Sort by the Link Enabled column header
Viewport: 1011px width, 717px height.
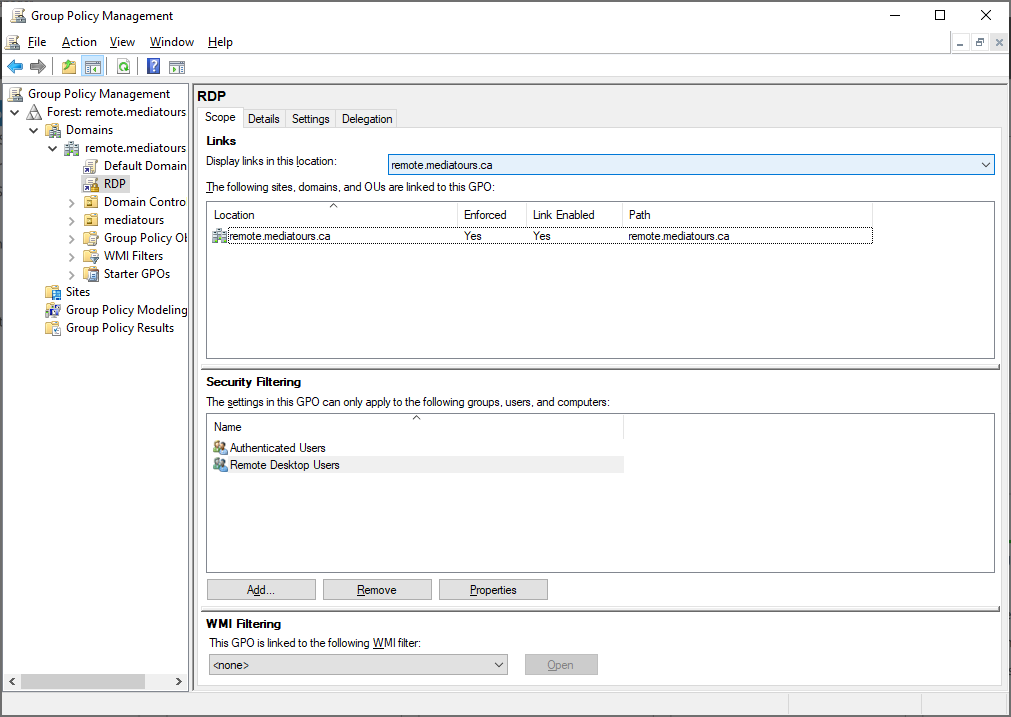tap(574, 215)
